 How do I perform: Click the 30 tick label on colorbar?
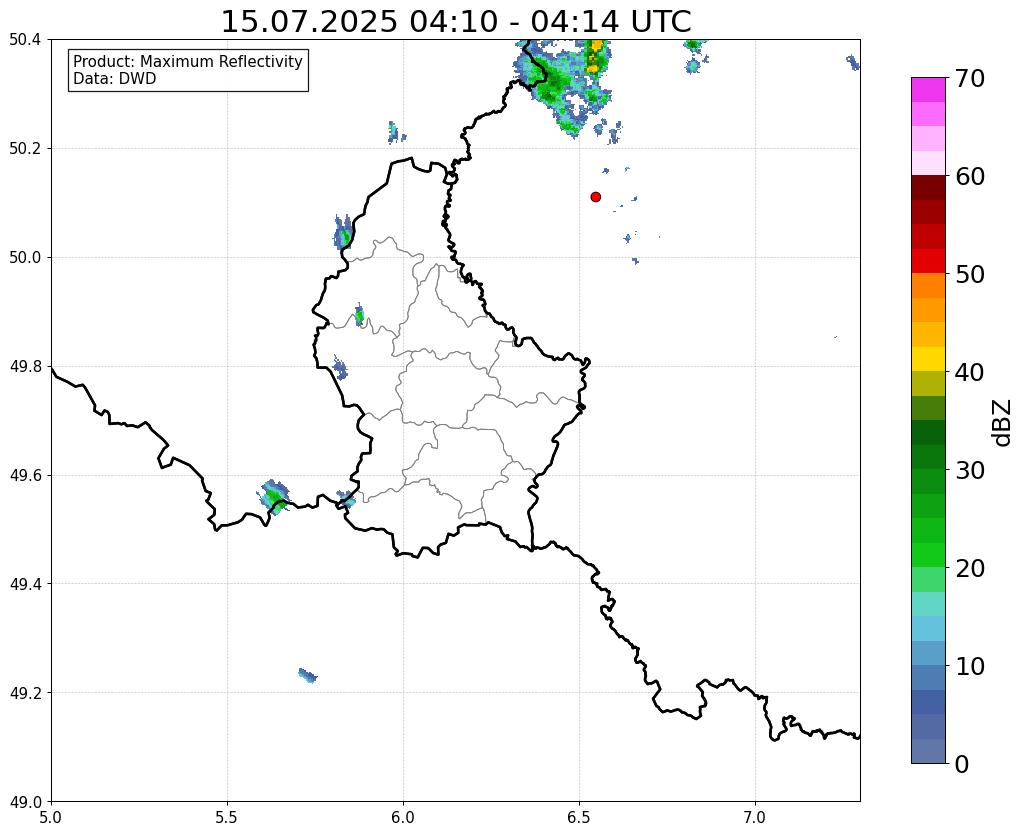pyautogui.click(x=970, y=470)
